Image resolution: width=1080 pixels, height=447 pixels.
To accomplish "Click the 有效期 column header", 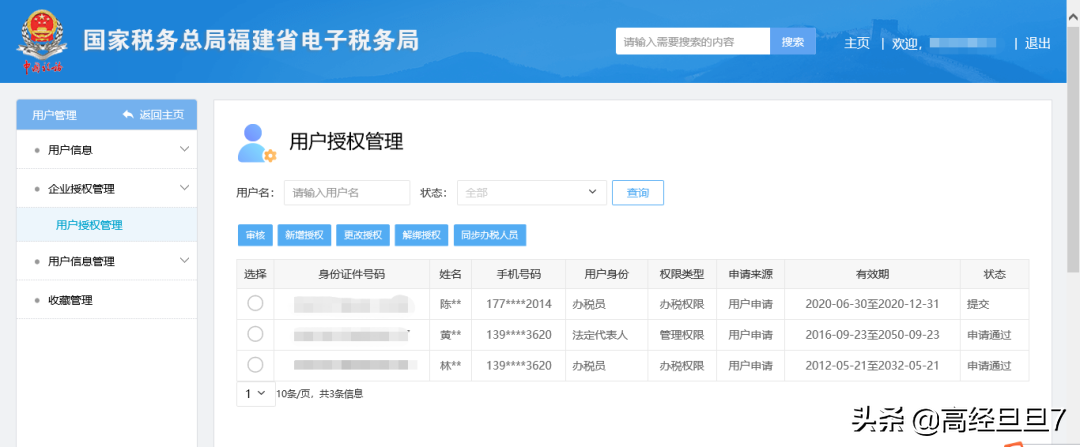I will pos(873,274).
